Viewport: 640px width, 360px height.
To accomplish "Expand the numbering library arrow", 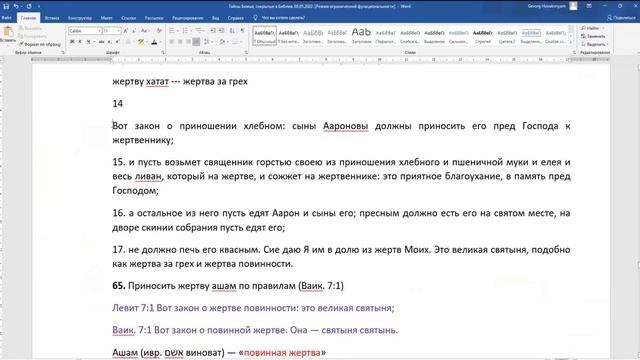I will (x=191, y=31).
